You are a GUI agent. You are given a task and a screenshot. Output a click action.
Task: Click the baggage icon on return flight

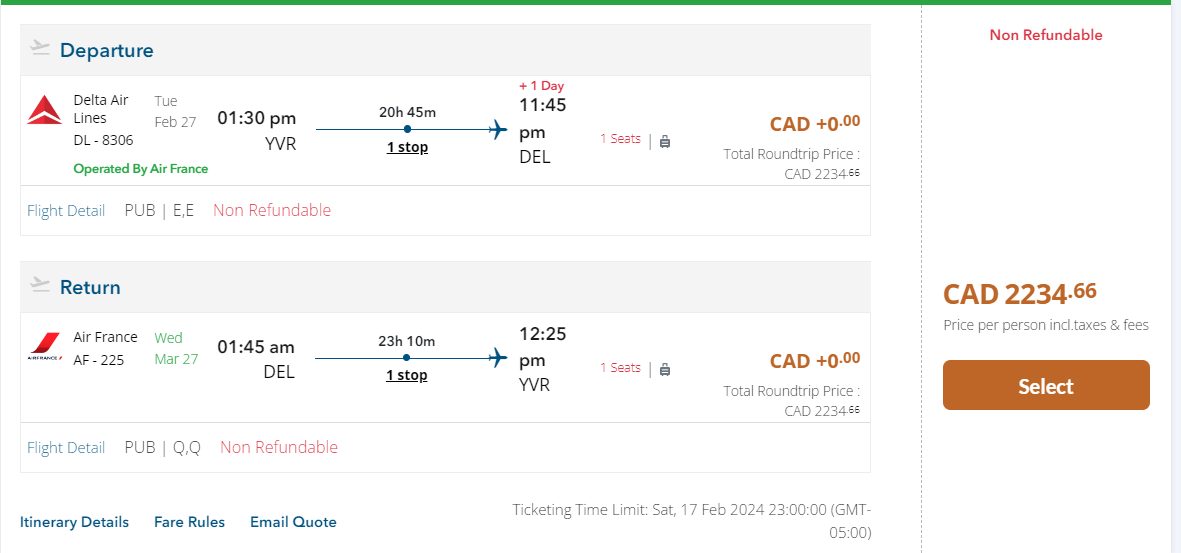coord(665,369)
